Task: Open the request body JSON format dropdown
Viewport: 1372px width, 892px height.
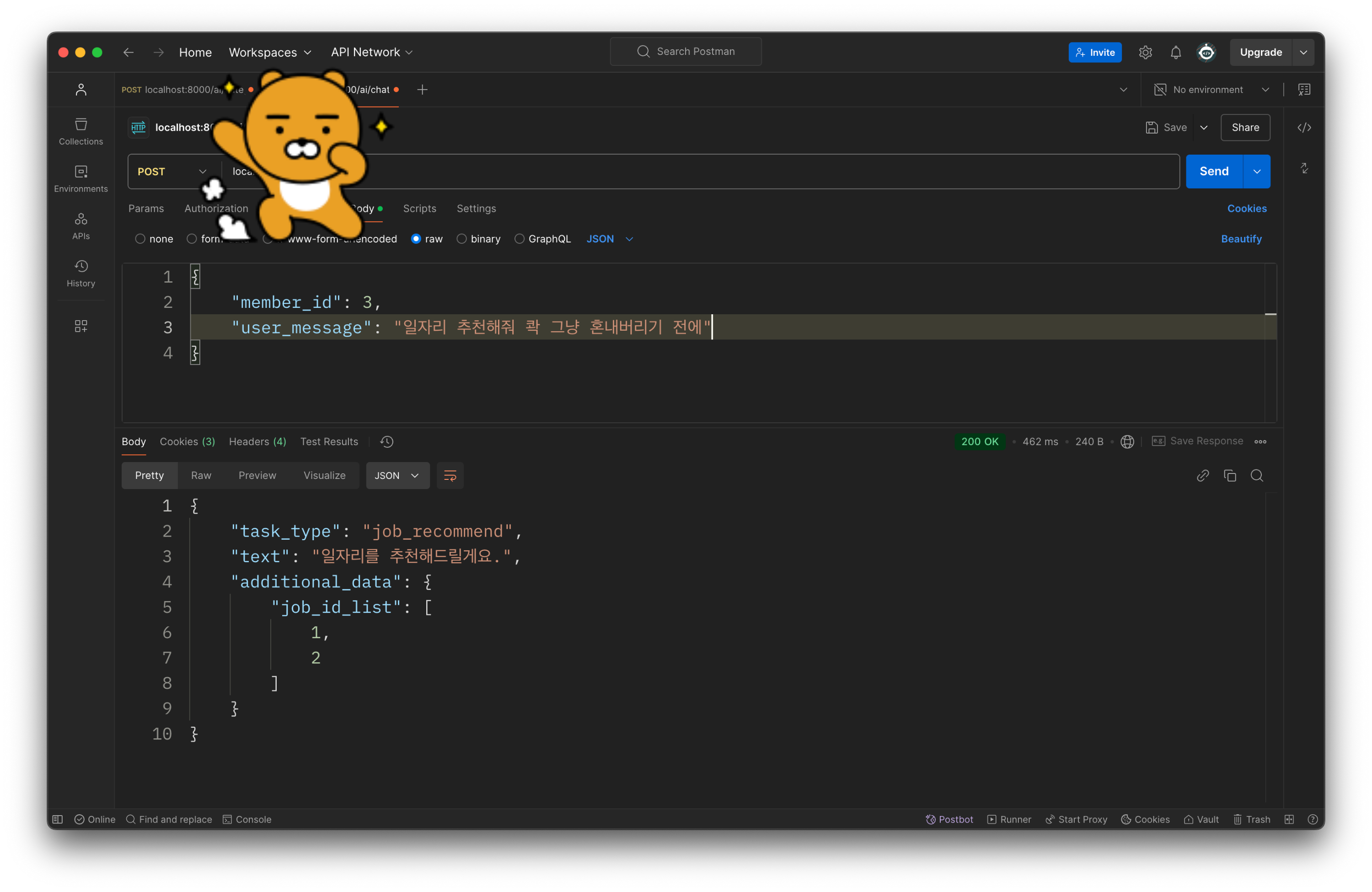Action: point(610,239)
